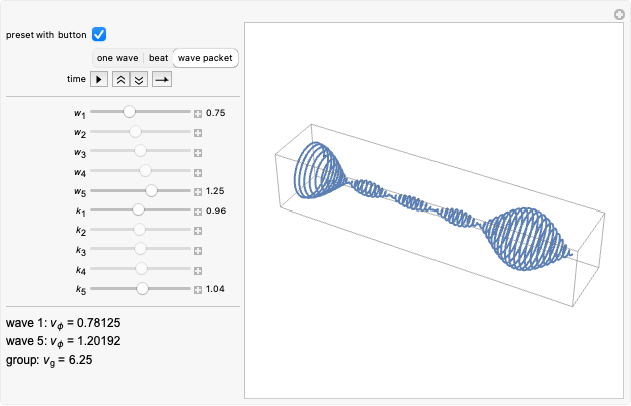The height and width of the screenshot is (406, 631).
Task: Select the one wave preset
Action: tap(118, 58)
